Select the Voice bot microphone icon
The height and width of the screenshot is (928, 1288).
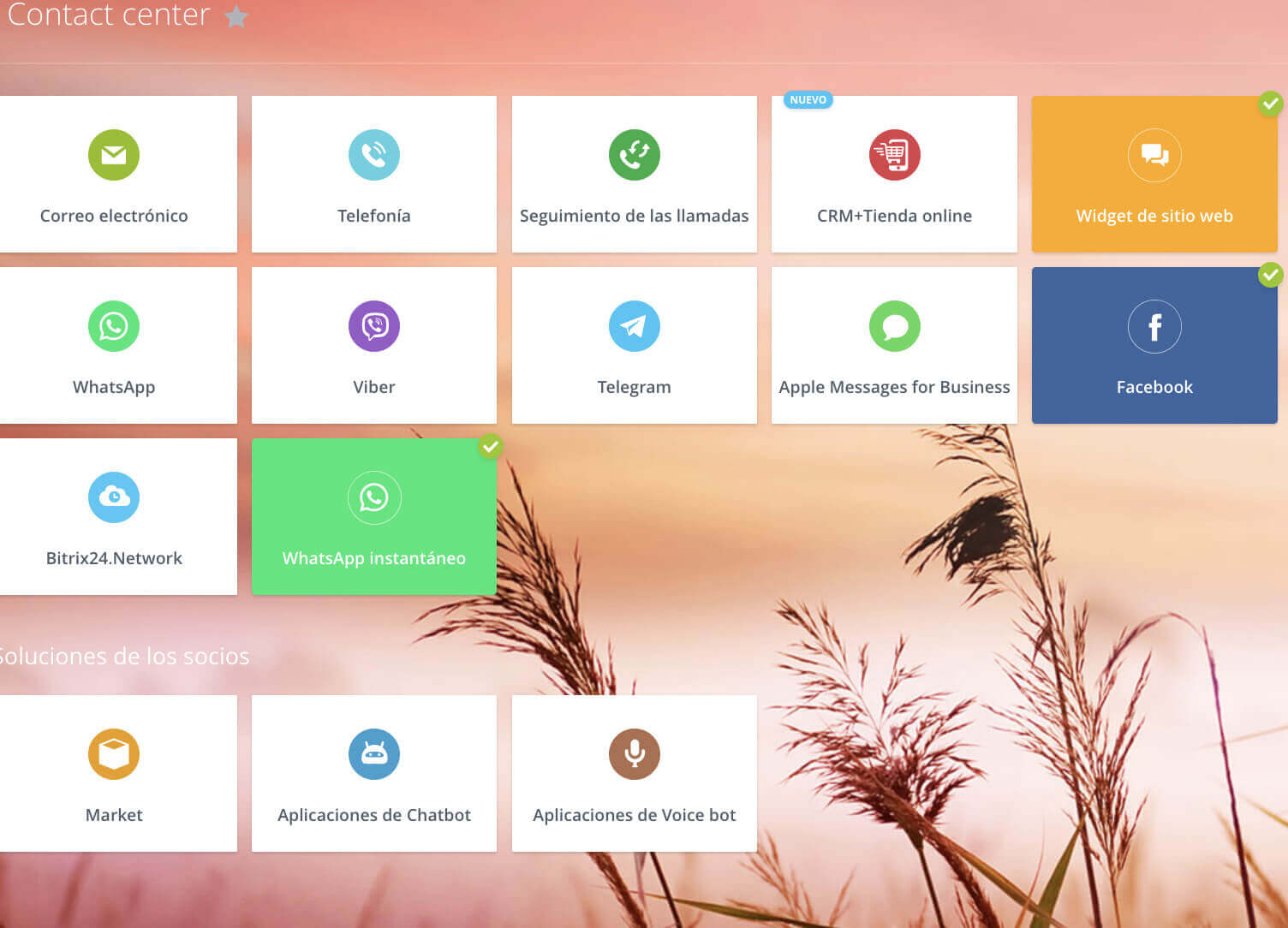click(x=634, y=754)
